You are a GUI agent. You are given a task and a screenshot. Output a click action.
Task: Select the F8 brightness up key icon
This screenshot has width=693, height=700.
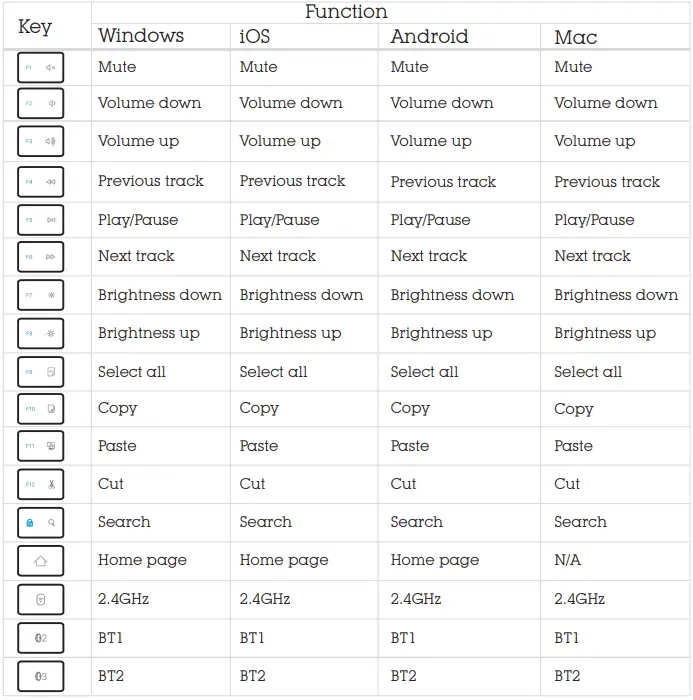pos(40,333)
